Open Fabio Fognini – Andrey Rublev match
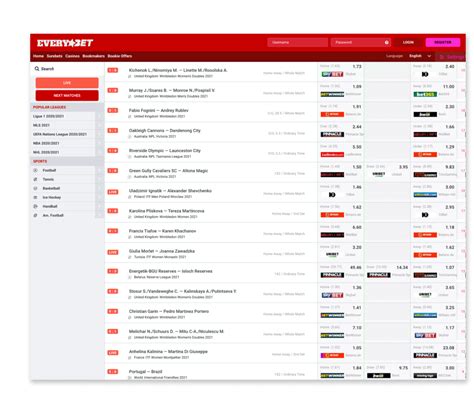Viewport: 474px width, 414px height. [x=159, y=110]
